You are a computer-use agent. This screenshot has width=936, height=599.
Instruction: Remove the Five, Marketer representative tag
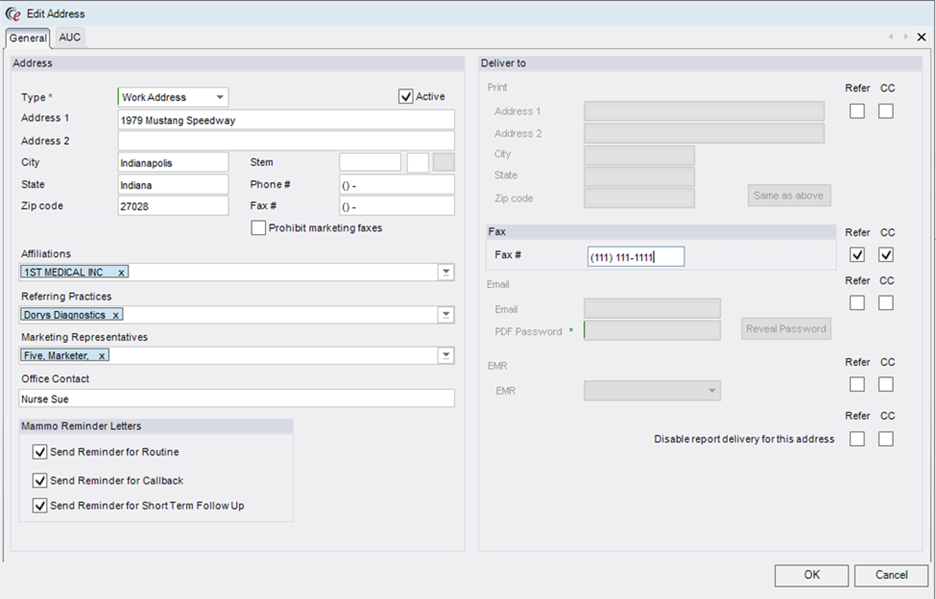(101, 356)
